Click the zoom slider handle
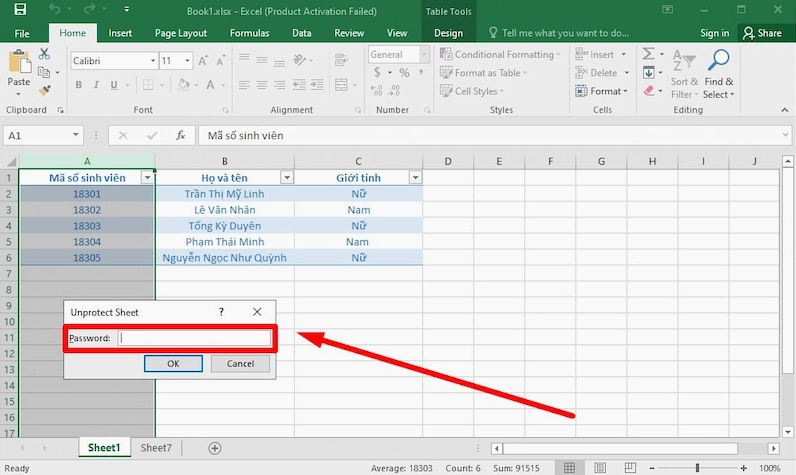 coord(698,468)
